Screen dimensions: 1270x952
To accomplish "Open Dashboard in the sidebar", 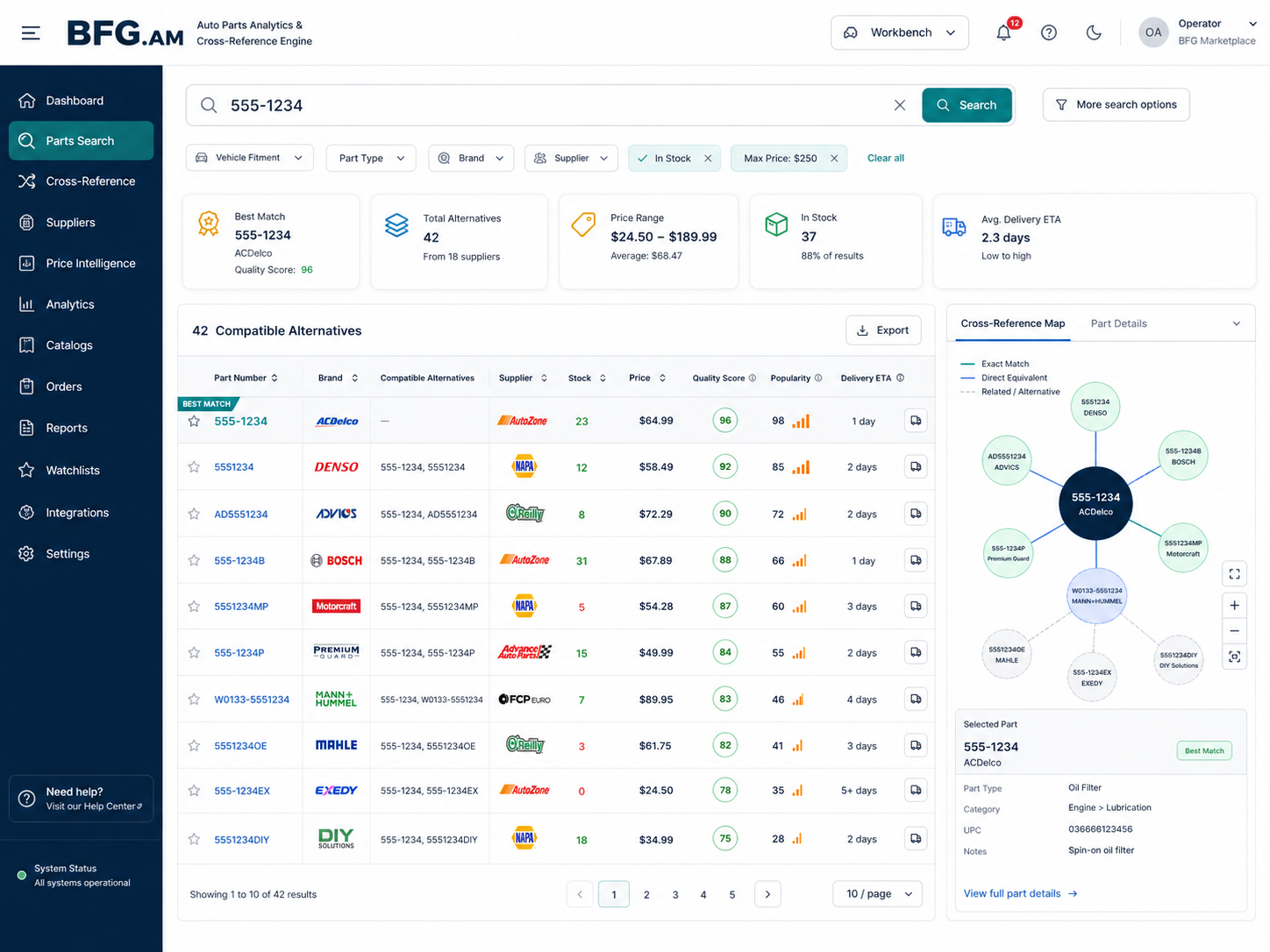I will [x=81, y=101].
